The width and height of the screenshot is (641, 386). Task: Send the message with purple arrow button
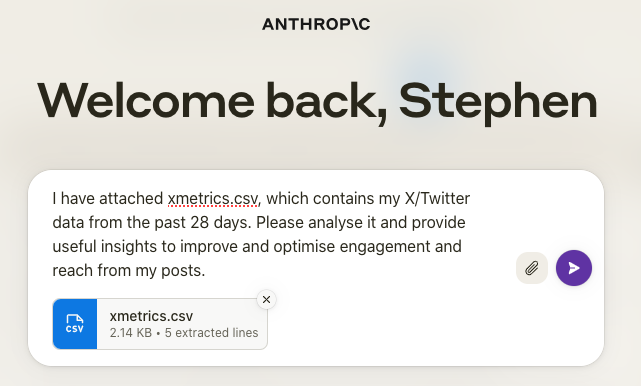tap(574, 268)
